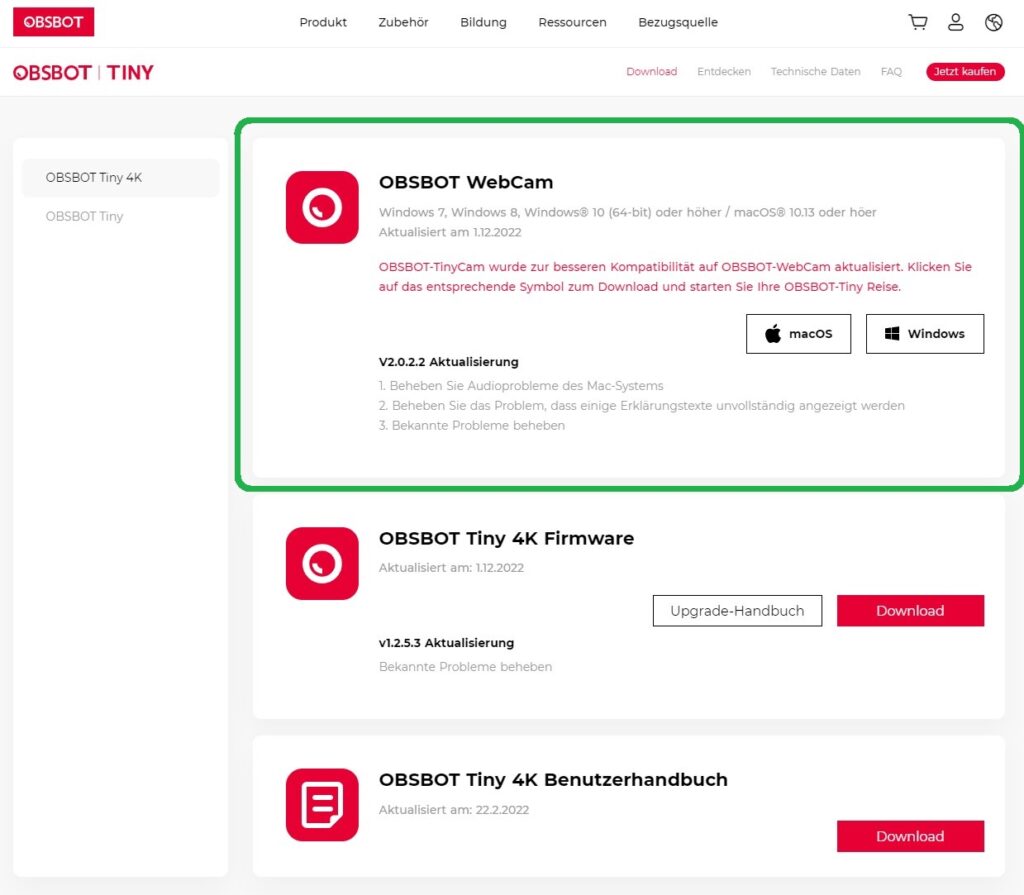Click the Windows 7, Windows 8 requirements line

(628, 212)
